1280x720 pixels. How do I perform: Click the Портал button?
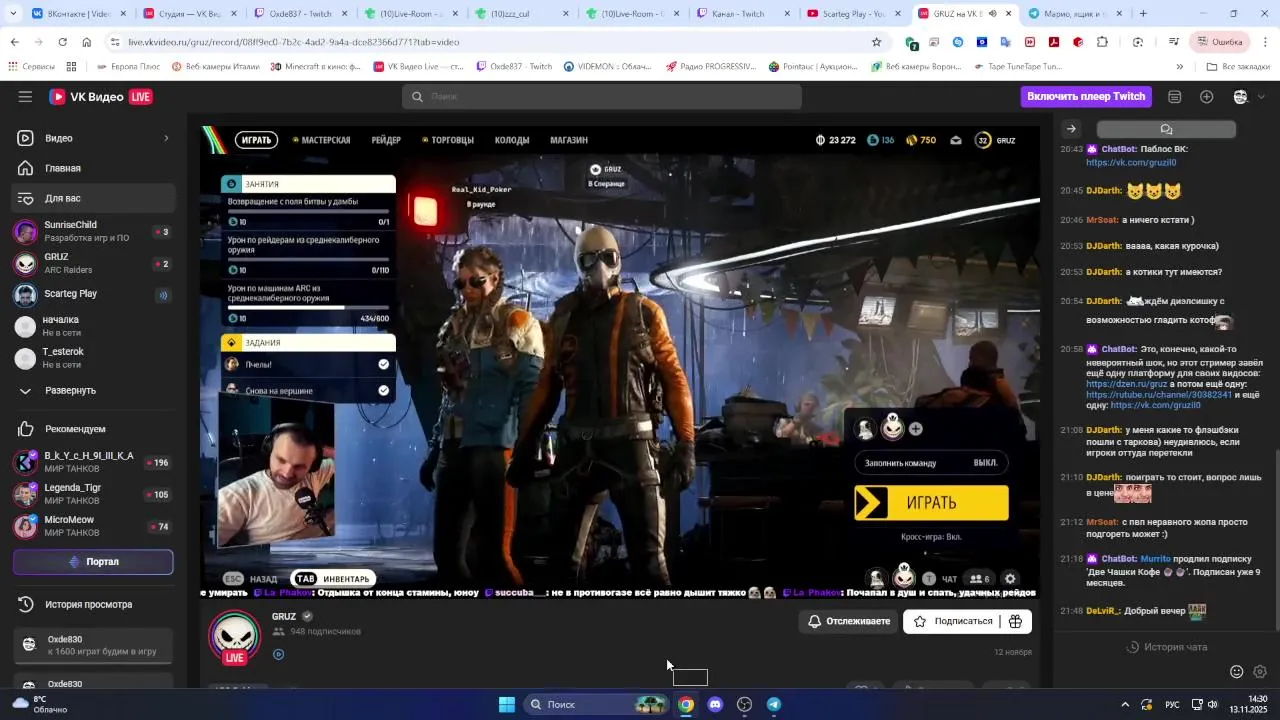[x=93, y=562]
